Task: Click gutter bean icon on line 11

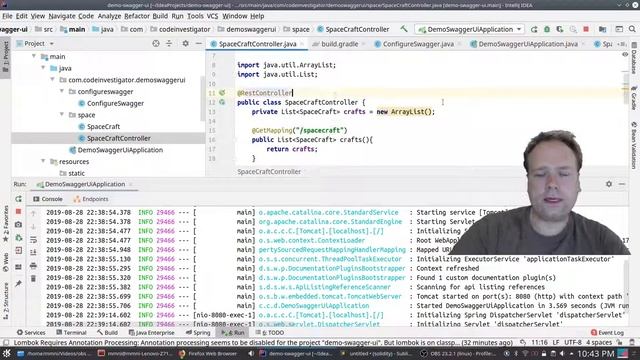Action: tap(222, 93)
